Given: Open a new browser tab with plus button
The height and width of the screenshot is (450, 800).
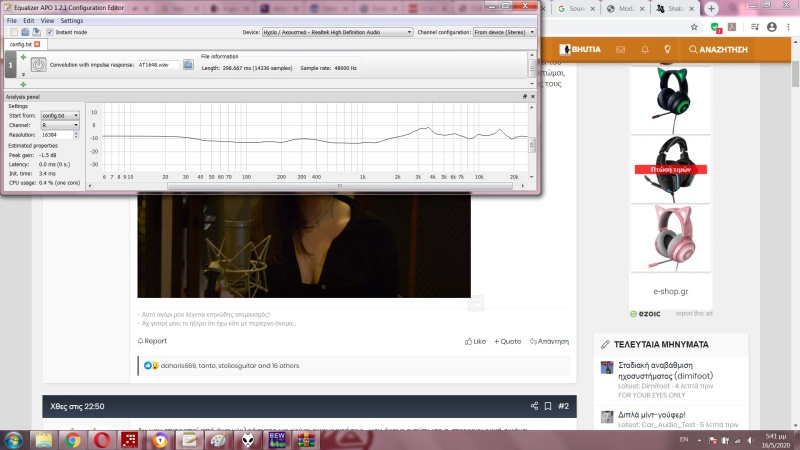Looking at the screenshot, I should coord(711,9).
